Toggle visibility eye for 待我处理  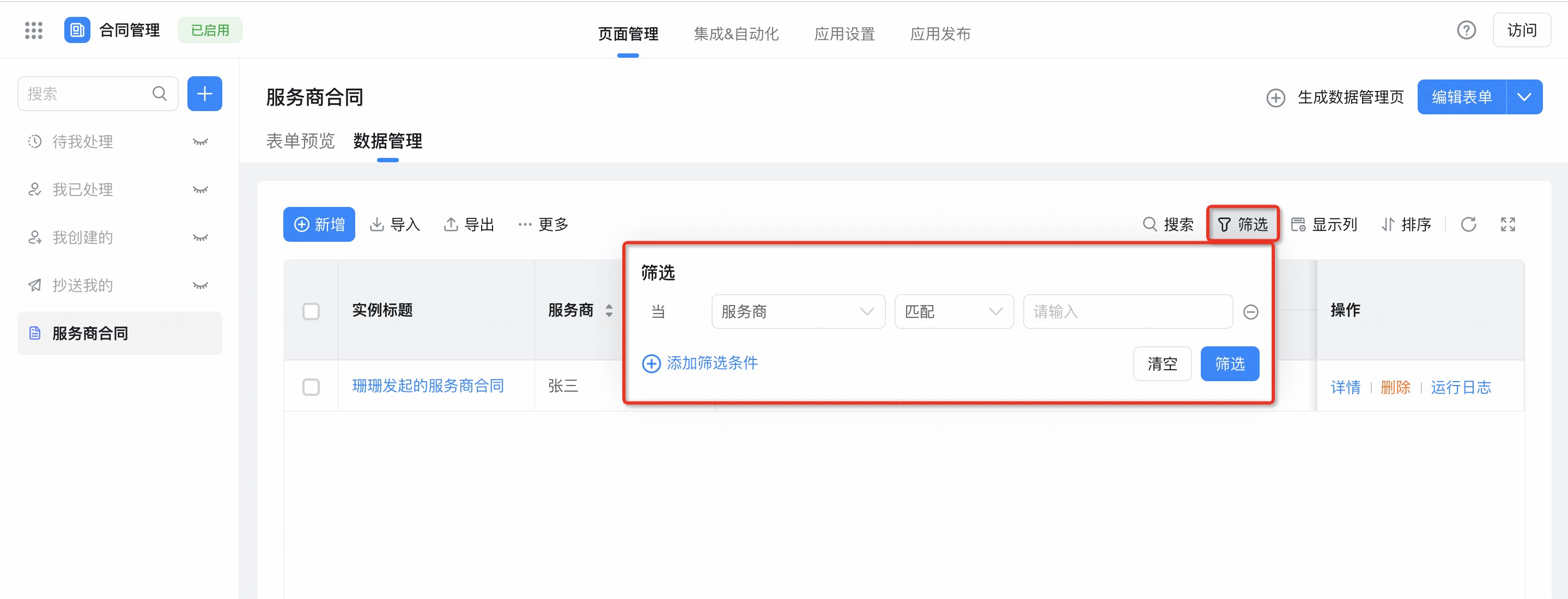tap(200, 142)
